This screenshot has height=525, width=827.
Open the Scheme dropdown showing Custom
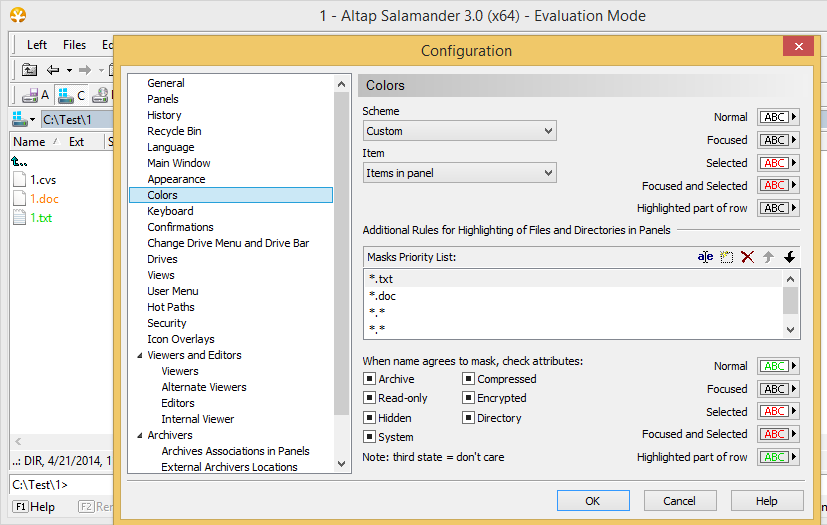pos(459,131)
